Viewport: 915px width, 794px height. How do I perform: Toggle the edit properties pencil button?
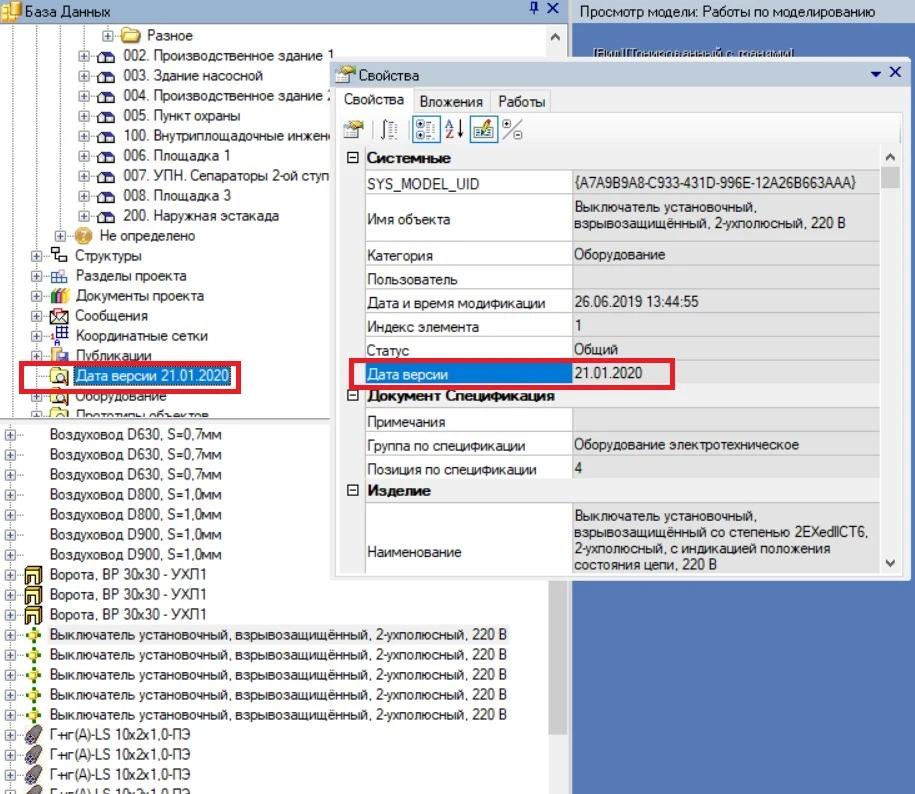pos(482,129)
